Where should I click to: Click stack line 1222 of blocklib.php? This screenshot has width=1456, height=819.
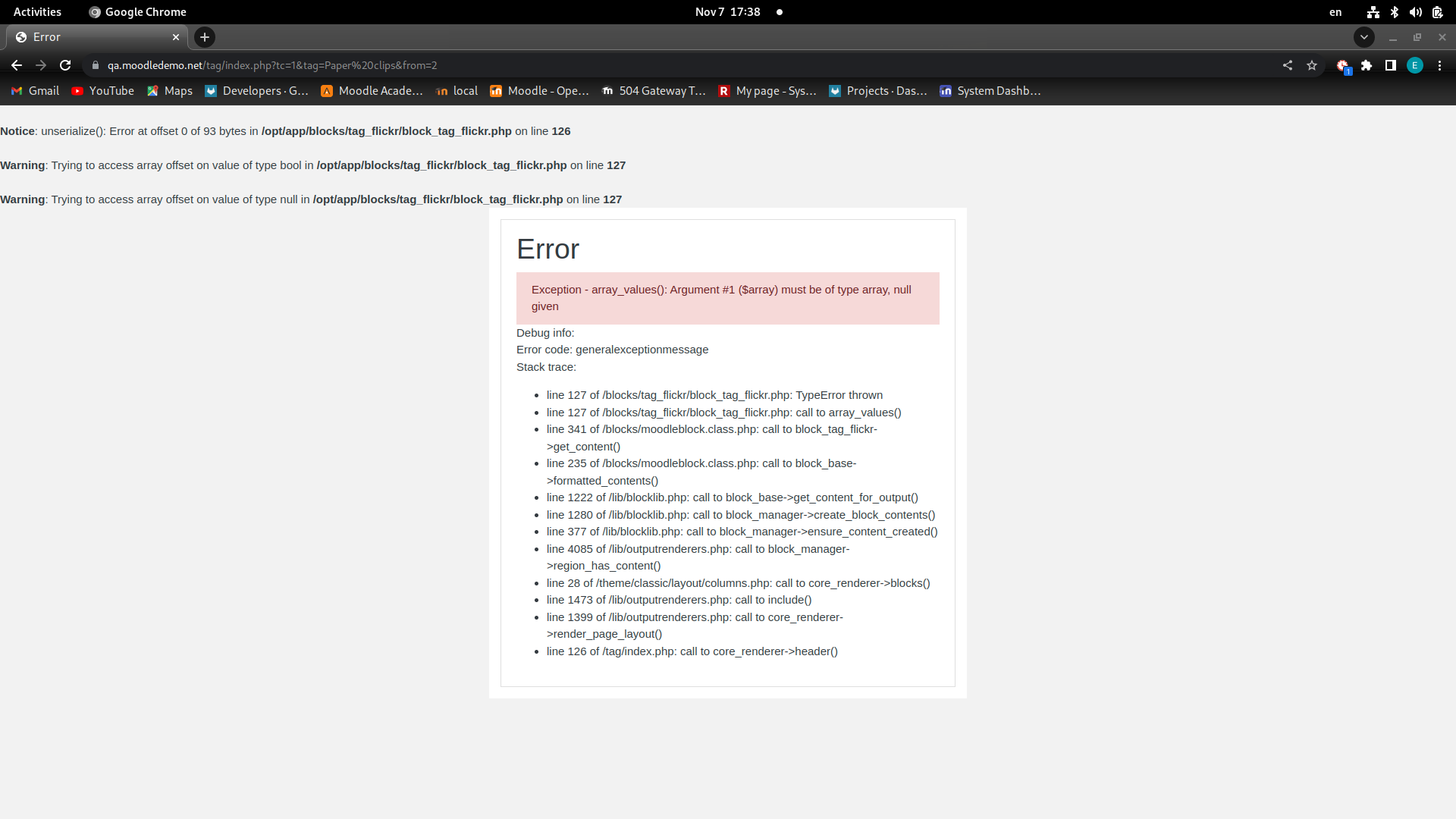732,497
